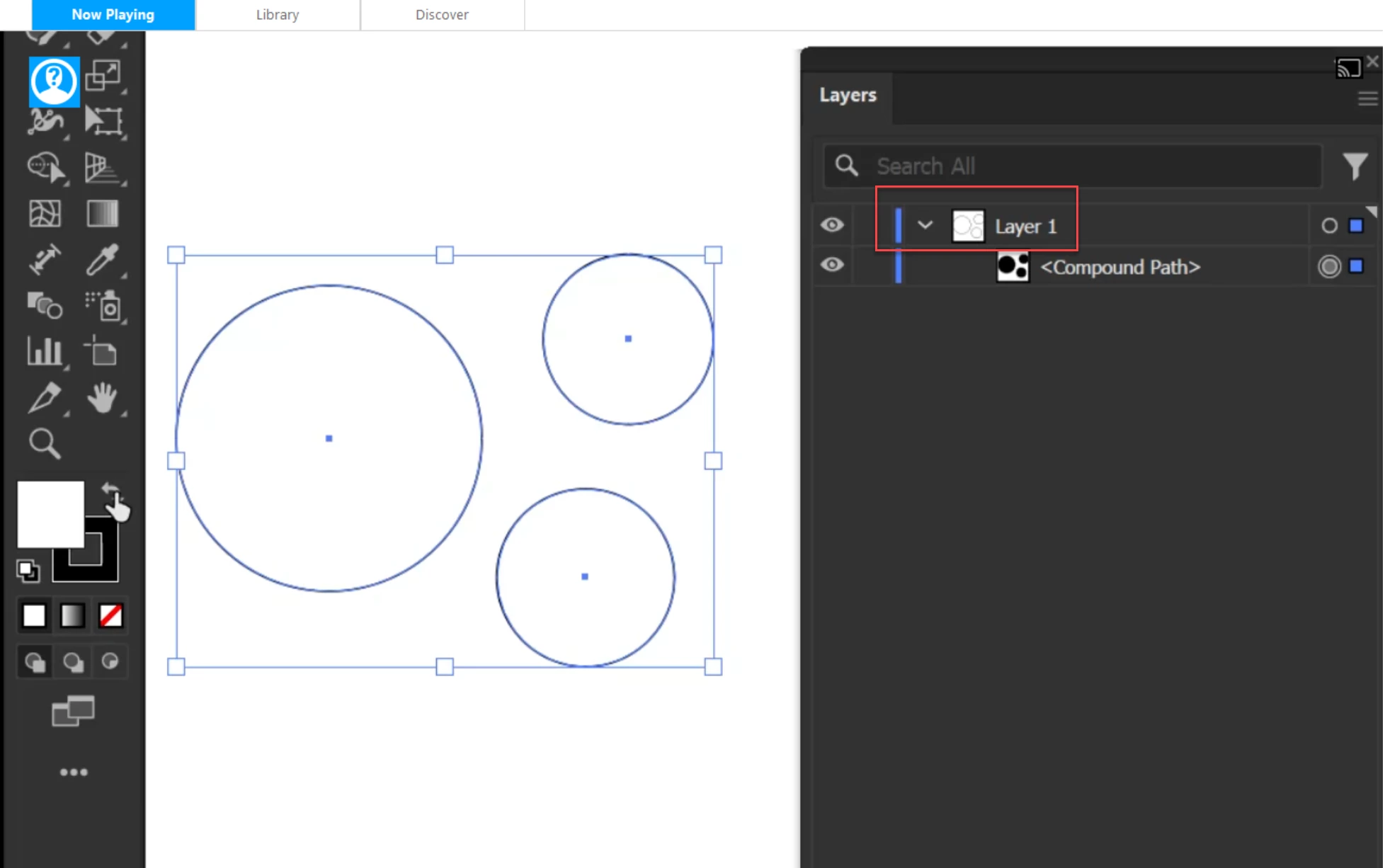Click Edit Toolbar three-dots button
The width and height of the screenshot is (1385, 868).
coord(74,772)
